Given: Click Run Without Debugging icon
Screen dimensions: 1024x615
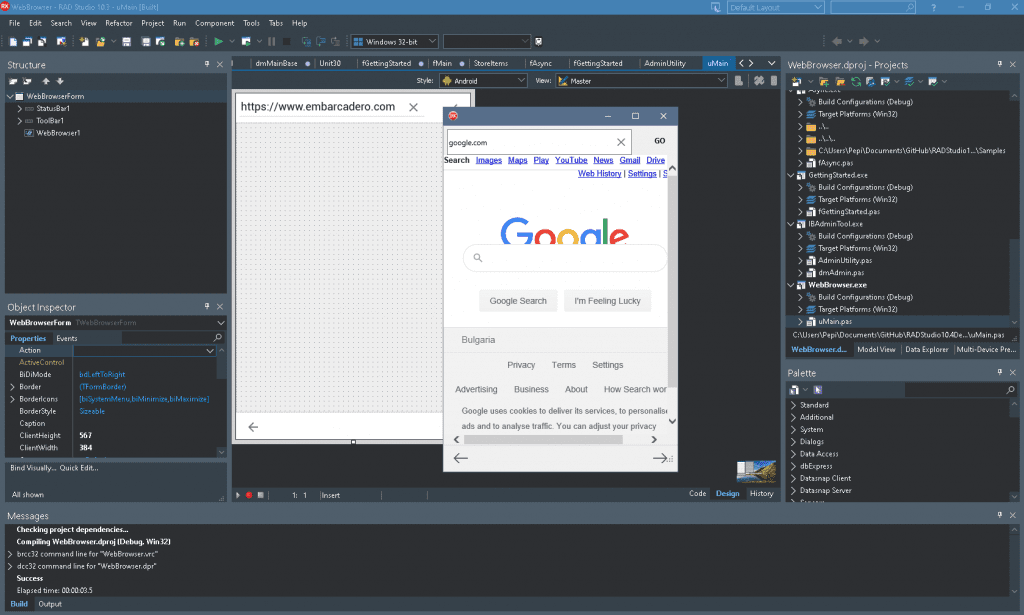Looking at the screenshot, I should coord(246,42).
